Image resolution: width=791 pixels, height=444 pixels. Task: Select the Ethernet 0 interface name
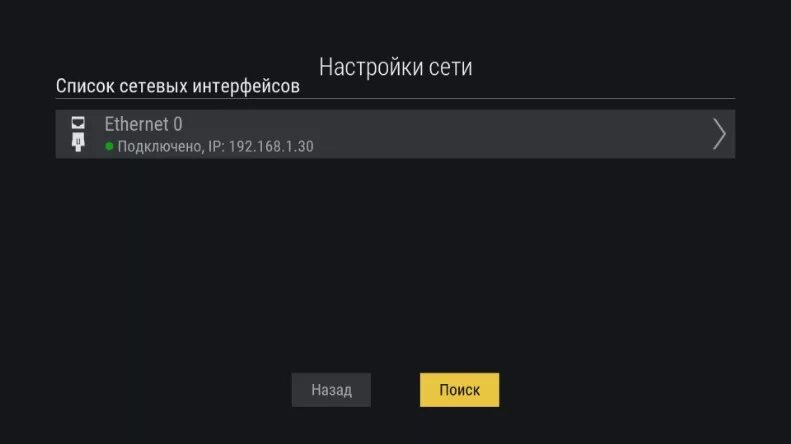(x=143, y=124)
